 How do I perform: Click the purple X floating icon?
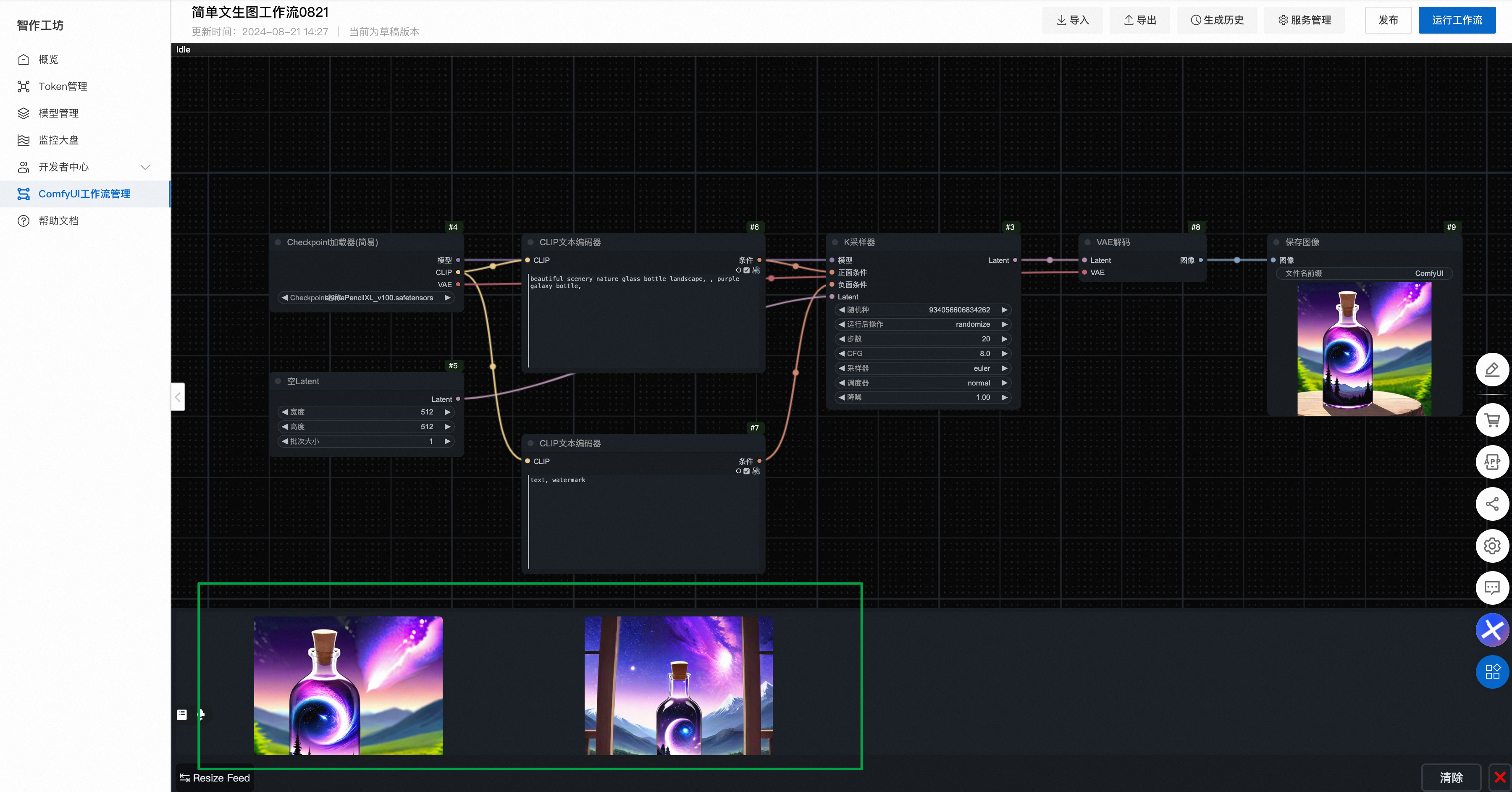click(x=1491, y=629)
